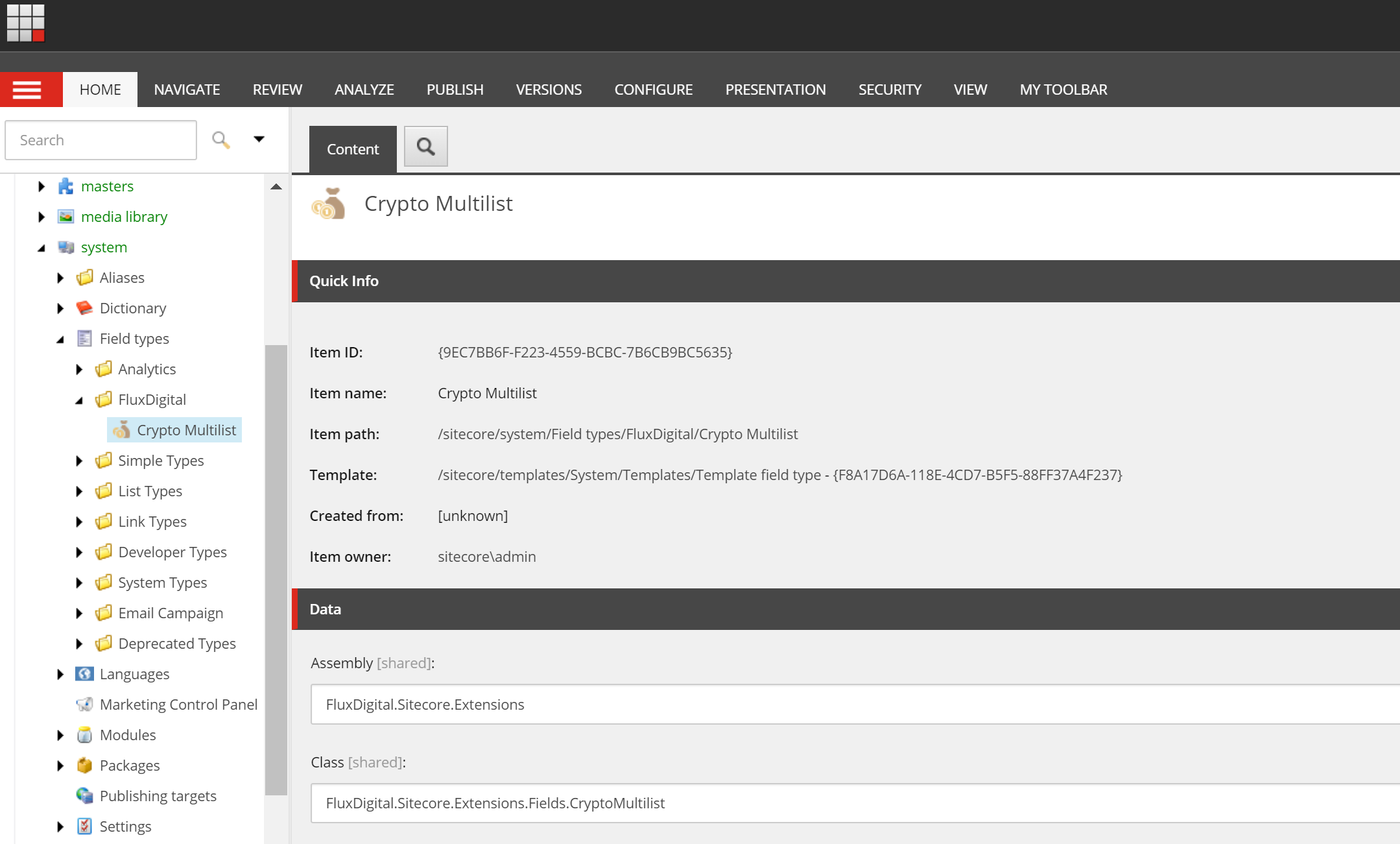Open the PUBLISH ribbon tab
Viewport: 1400px width, 844px height.
(x=455, y=90)
